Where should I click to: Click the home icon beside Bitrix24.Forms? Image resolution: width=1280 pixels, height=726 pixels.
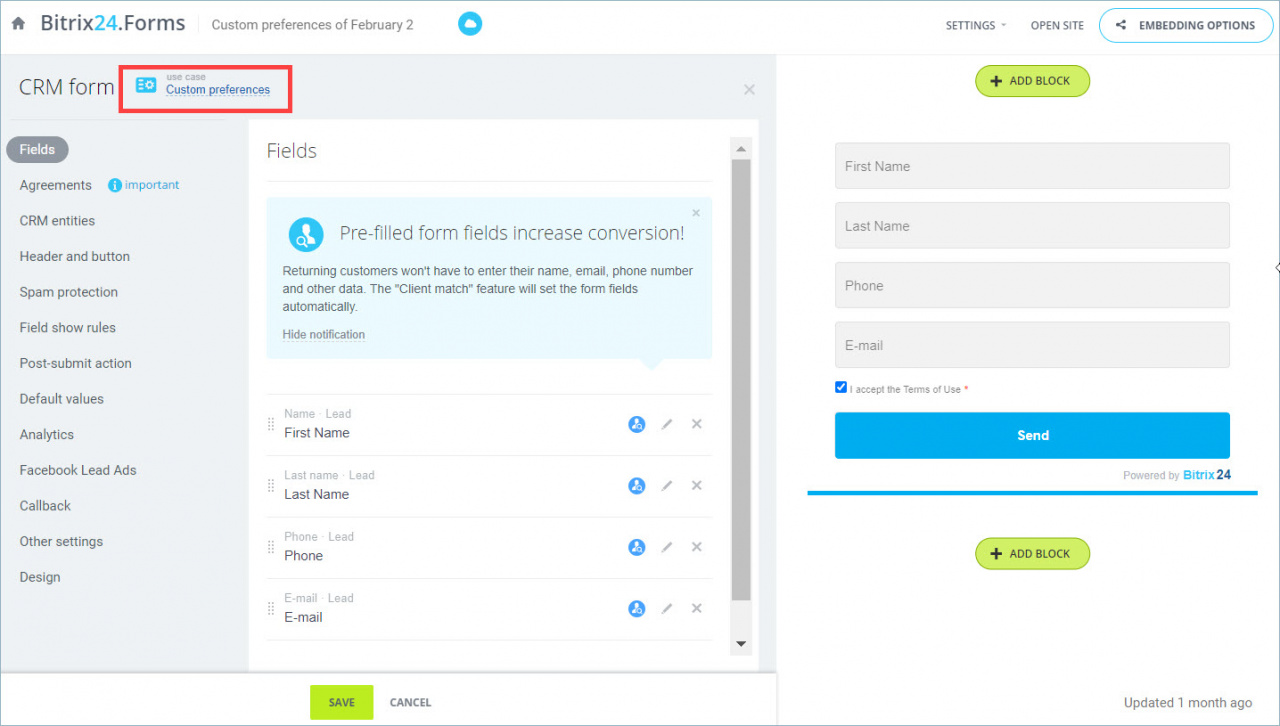pyautogui.click(x=18, y=24)
